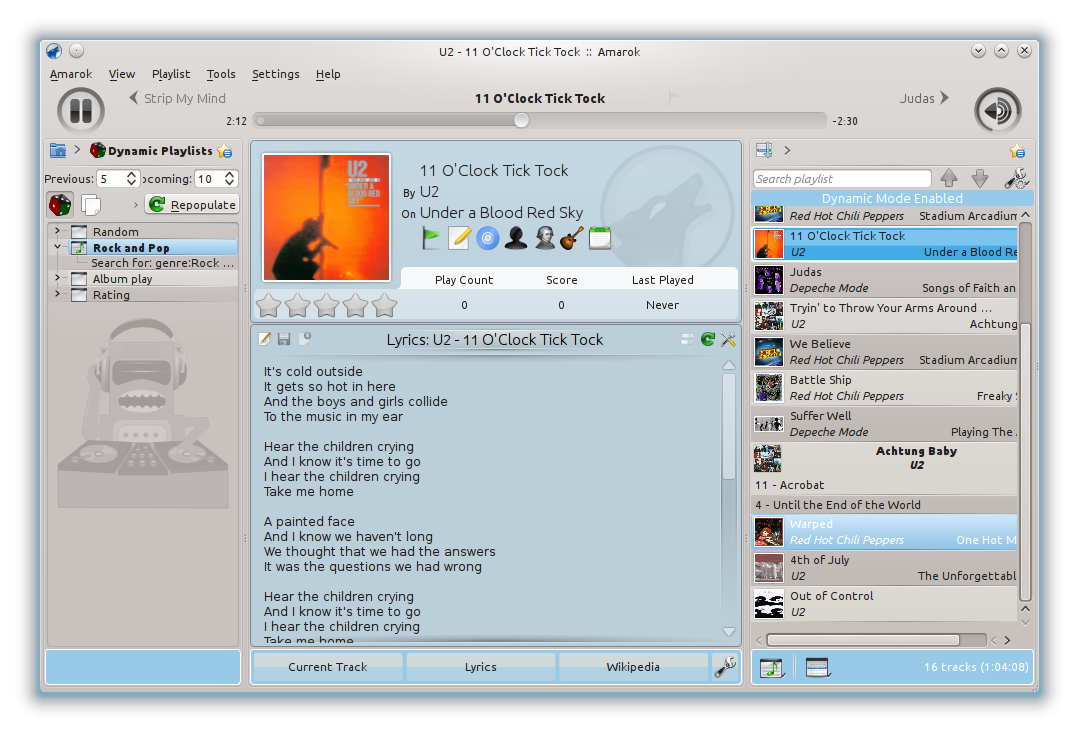Click the playlist bookmark star icon
This screenshot has width=1079, height=732.
point(1017,151)
